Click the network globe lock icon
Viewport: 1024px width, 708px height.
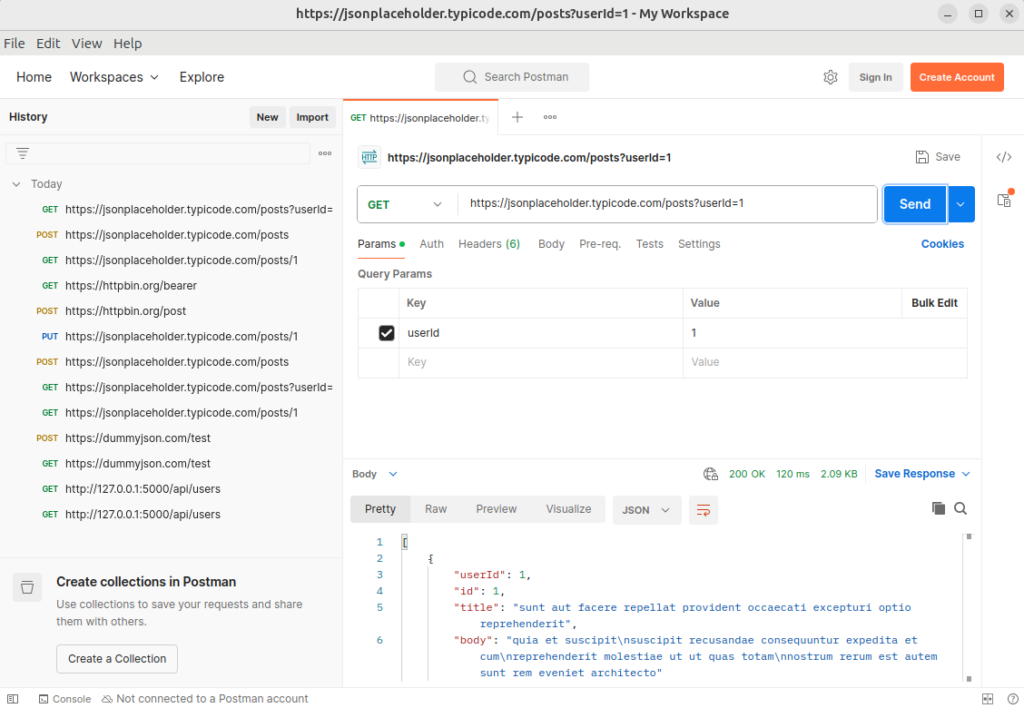[711, 474]
